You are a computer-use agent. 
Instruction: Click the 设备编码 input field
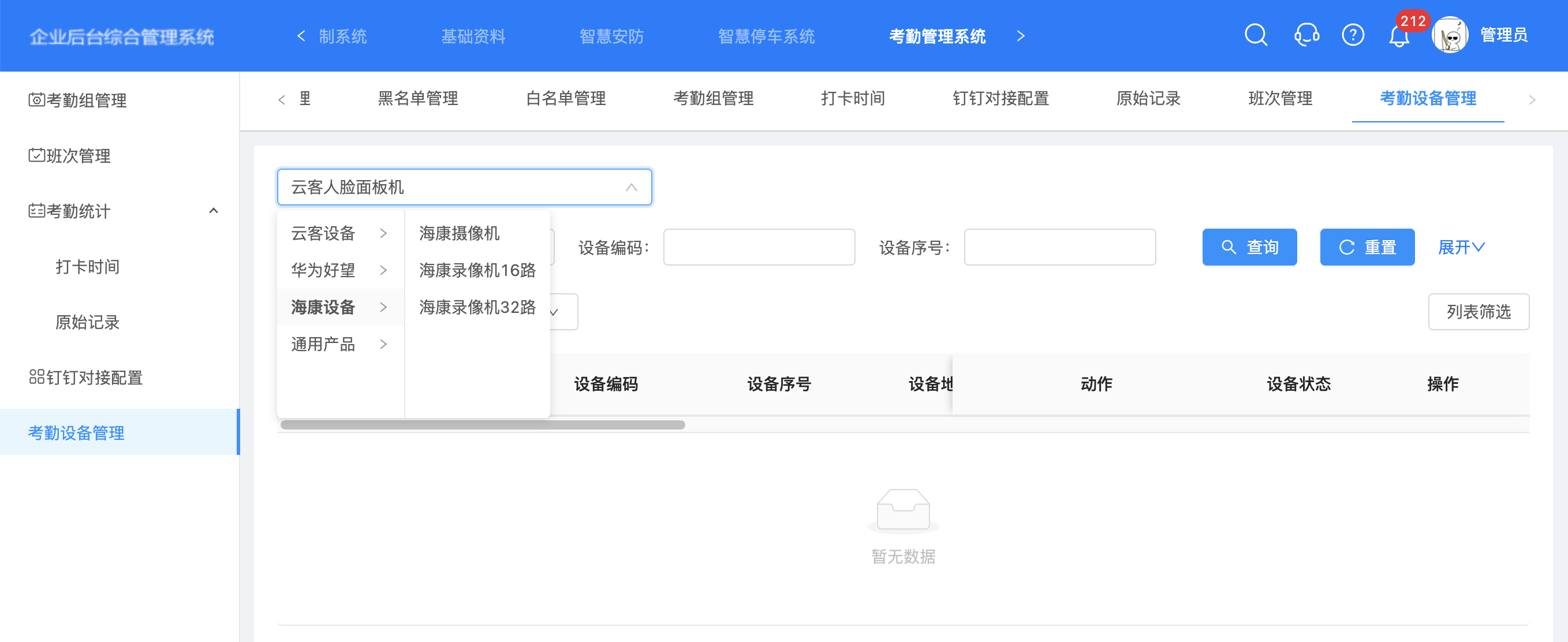point(759,247)
